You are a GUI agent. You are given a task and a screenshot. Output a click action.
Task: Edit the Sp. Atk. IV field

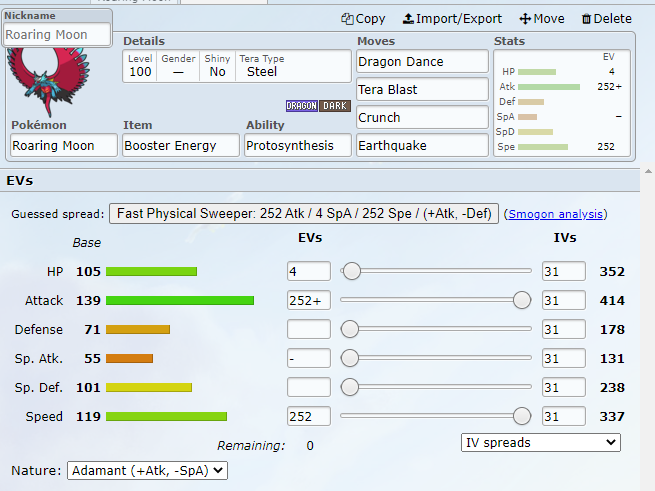pos(564,359)
